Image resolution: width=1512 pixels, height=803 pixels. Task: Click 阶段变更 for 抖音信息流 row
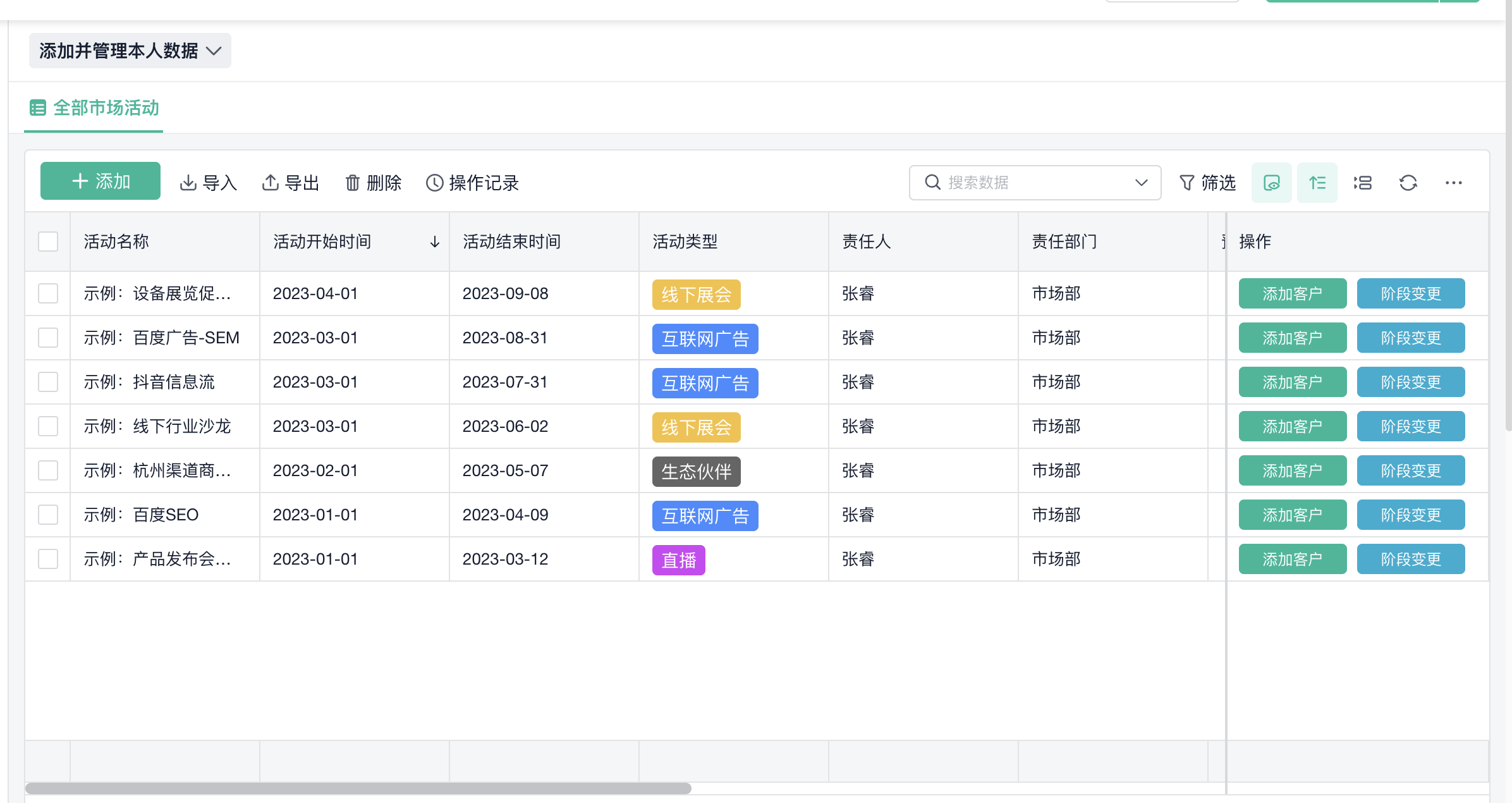pyautogui.click(x=1410, y=382)
